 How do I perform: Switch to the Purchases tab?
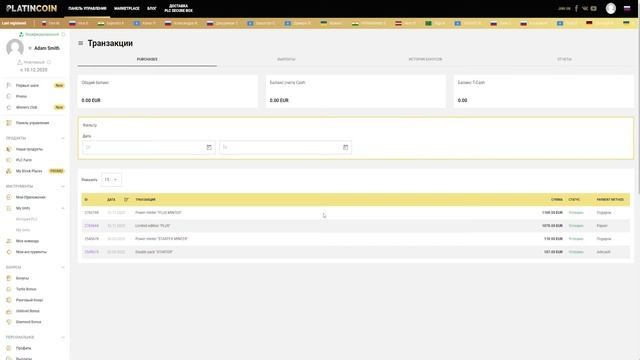(147, 59)
